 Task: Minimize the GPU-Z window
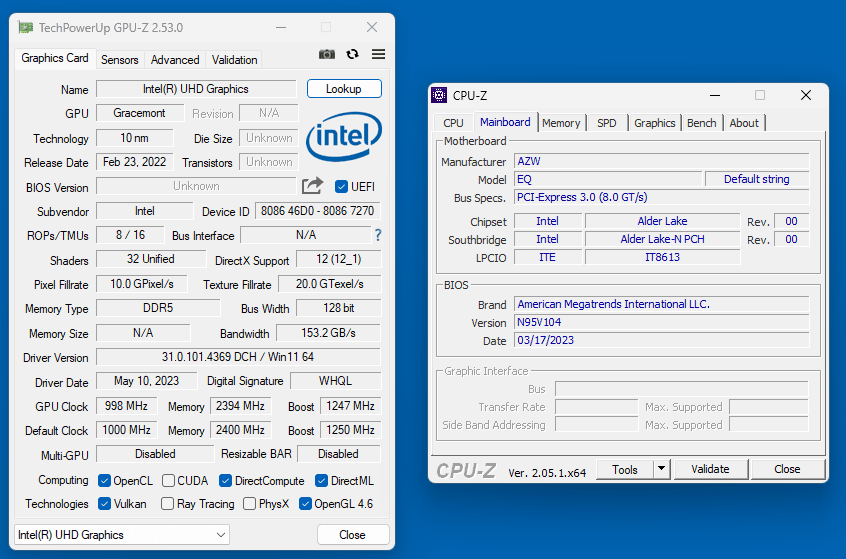coord(281,27)
